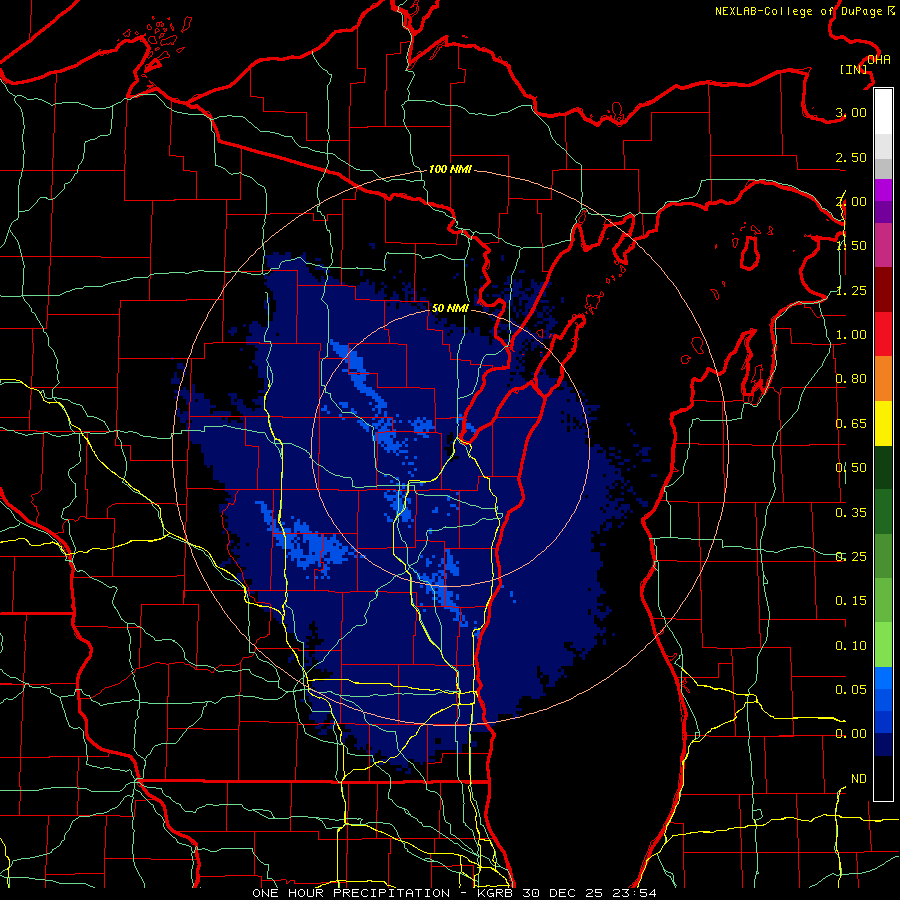The width and height of the screenshot is (900, 900).
Task: Select the white swatch on the color bar
Action: pos(883,112)
